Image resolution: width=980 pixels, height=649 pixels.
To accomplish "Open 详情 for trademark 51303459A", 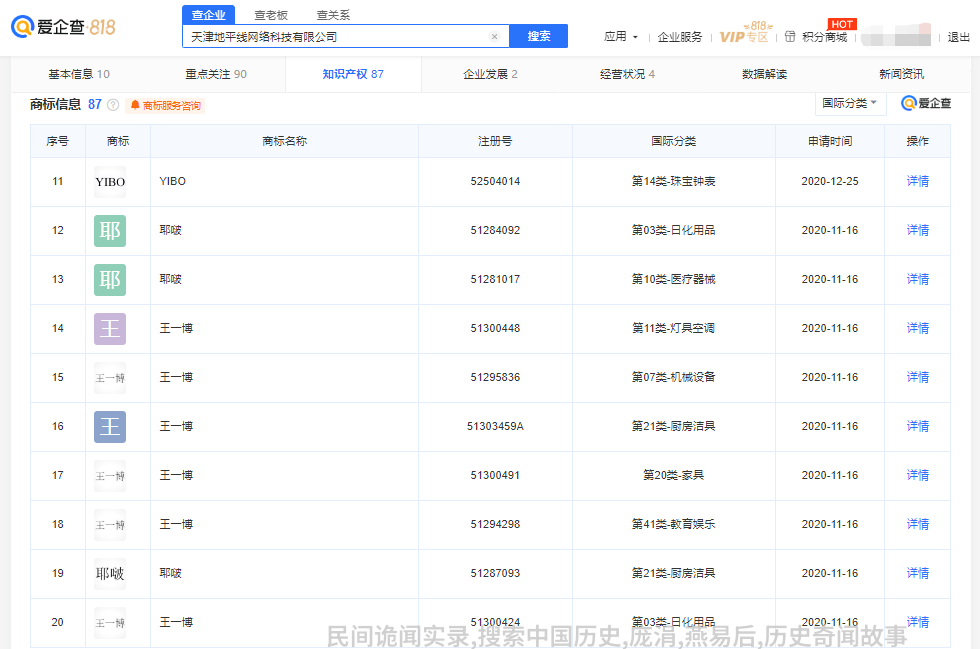I will click(918, 426).
